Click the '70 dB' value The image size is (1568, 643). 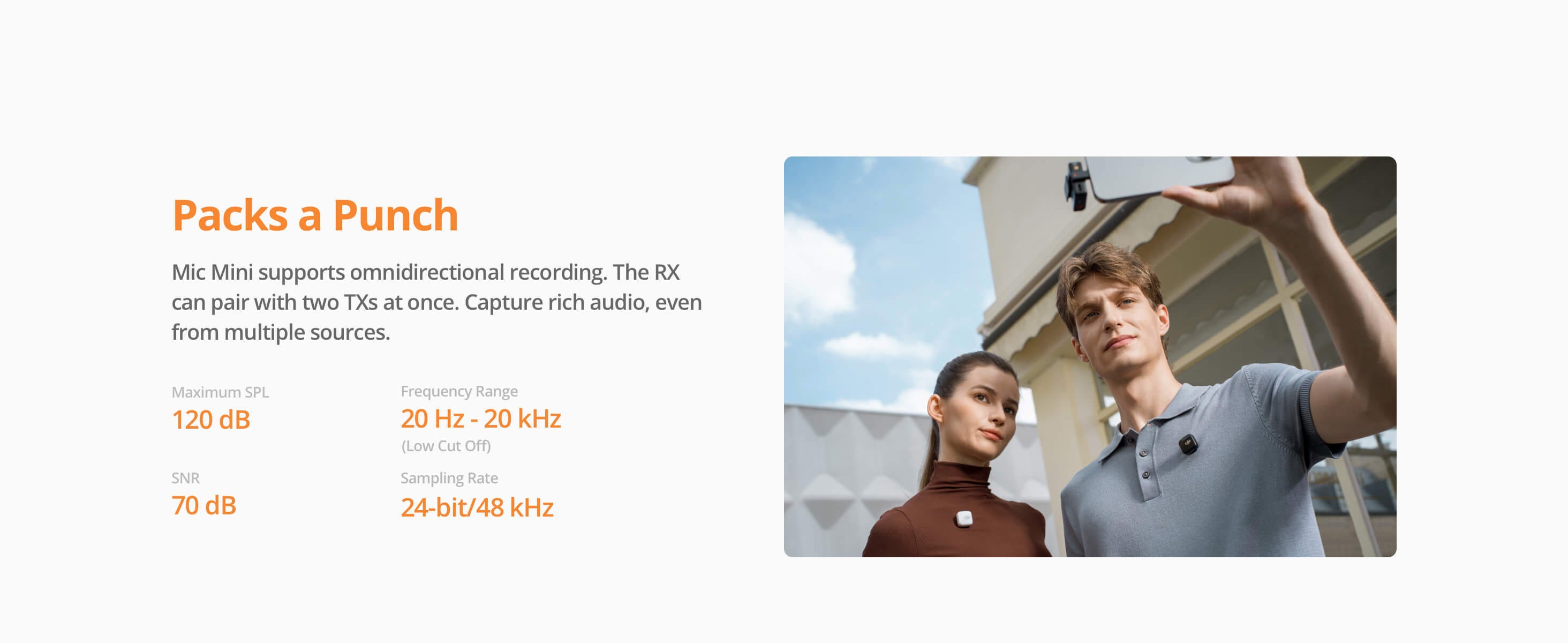coord(203,505)
